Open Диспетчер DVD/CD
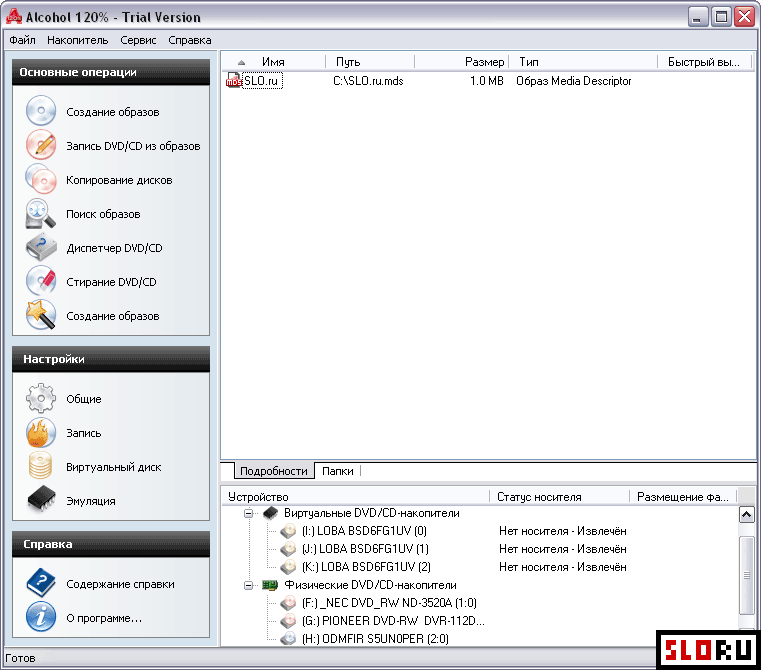Image resolution: width=761 pixels, height=670 pixels. click(115, 248)
